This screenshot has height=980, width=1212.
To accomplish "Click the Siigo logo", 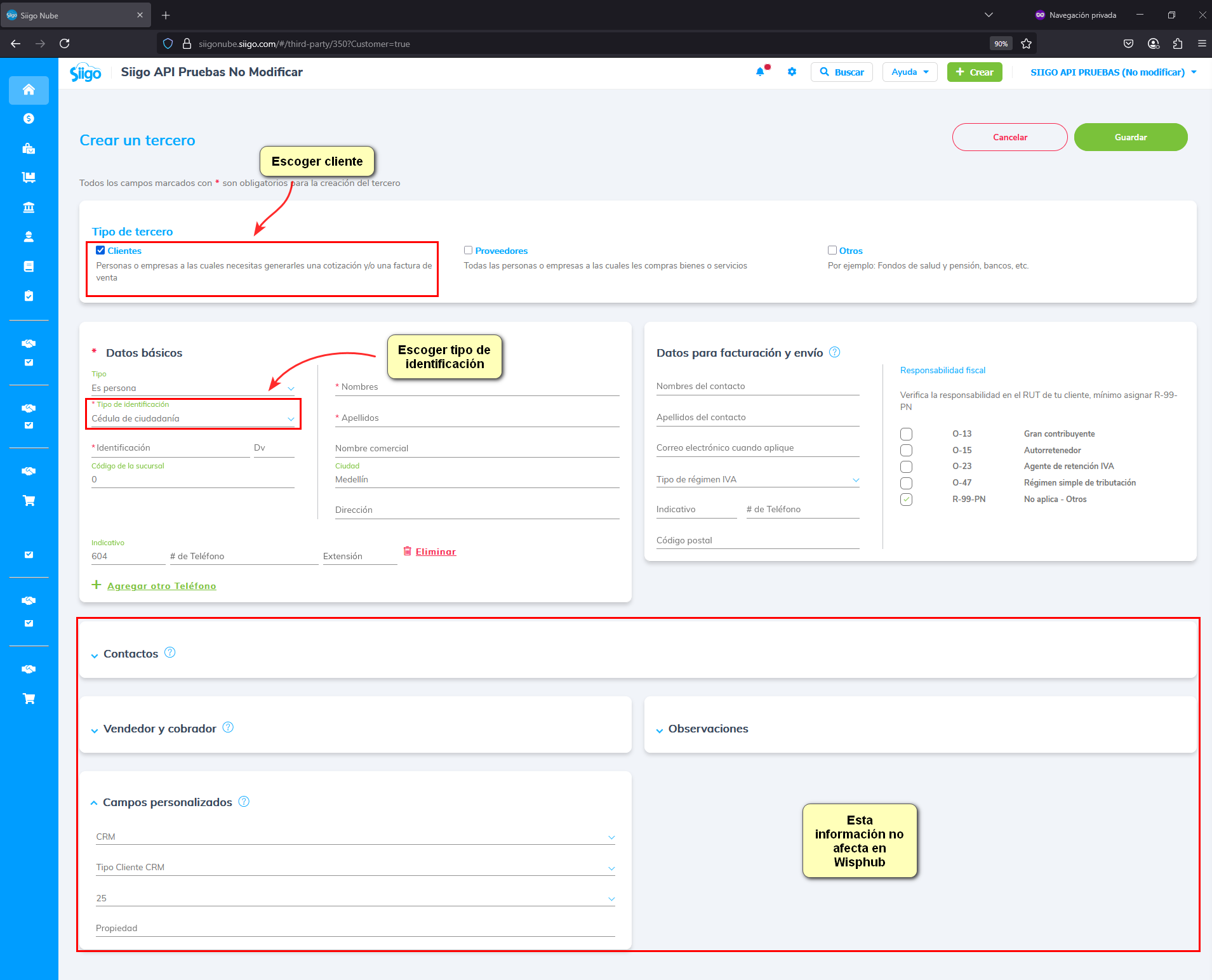I will (x=86, y=72).
